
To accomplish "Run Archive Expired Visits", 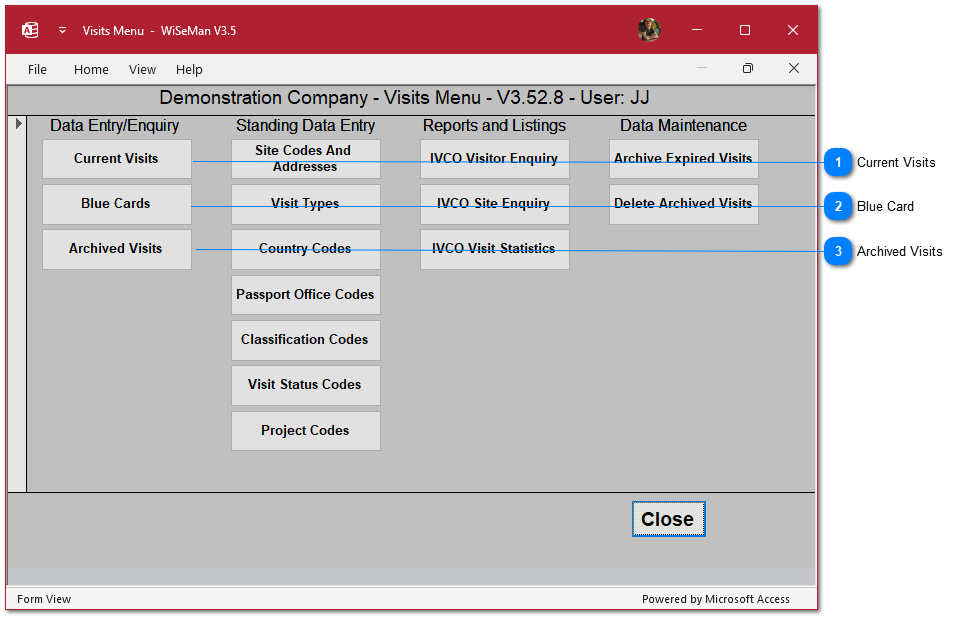I will point(683,159).
